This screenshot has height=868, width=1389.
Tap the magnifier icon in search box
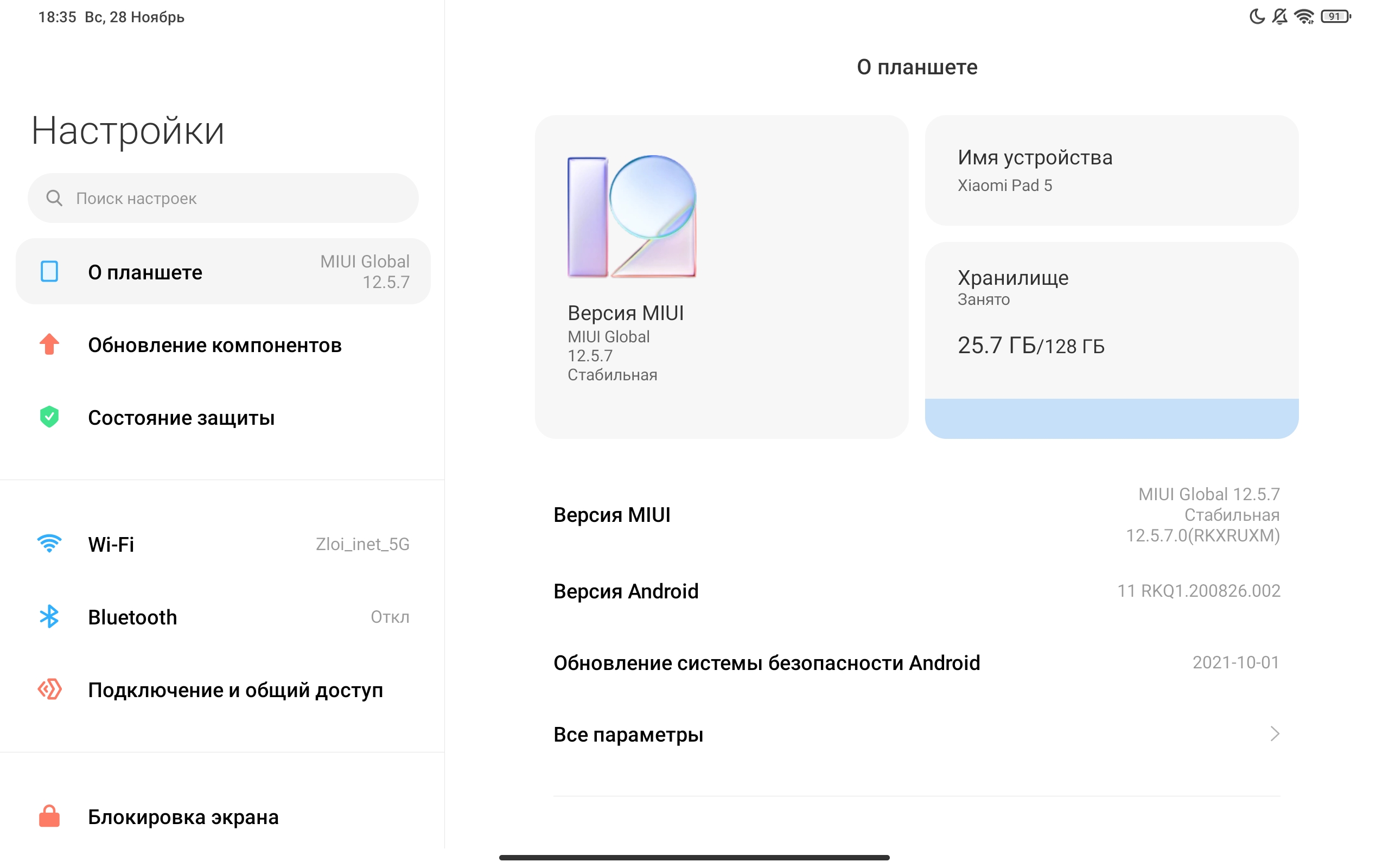[x=54, y=198]
